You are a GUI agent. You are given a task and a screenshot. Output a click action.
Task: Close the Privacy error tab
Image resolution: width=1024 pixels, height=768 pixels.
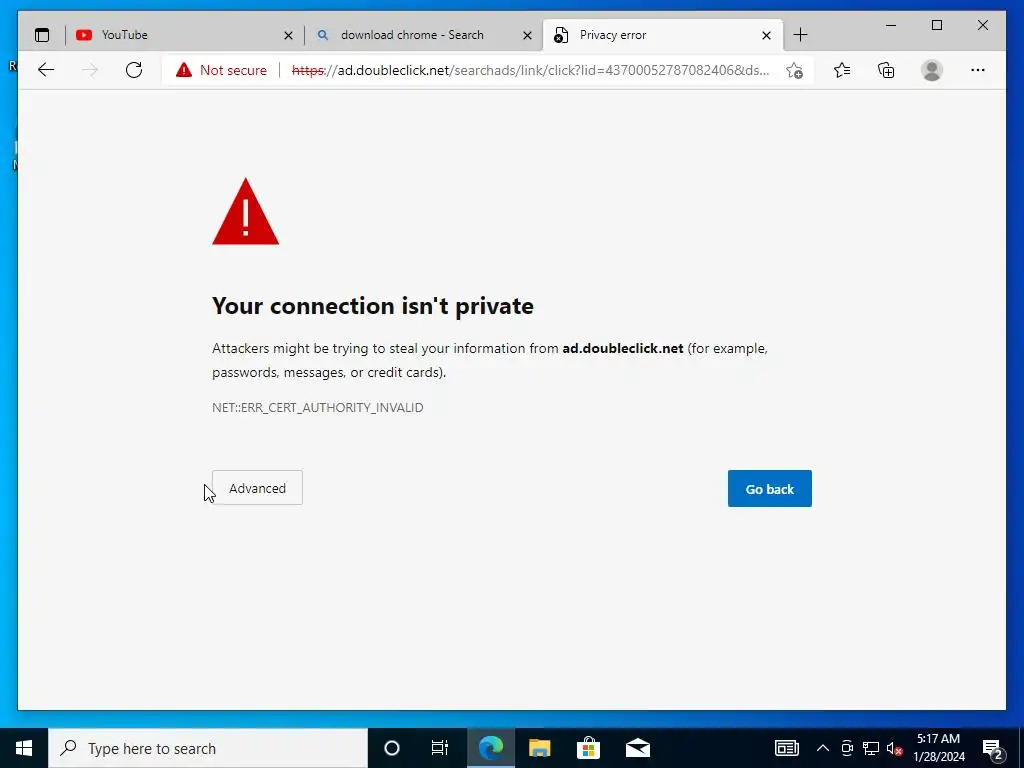tap(766, 35)
